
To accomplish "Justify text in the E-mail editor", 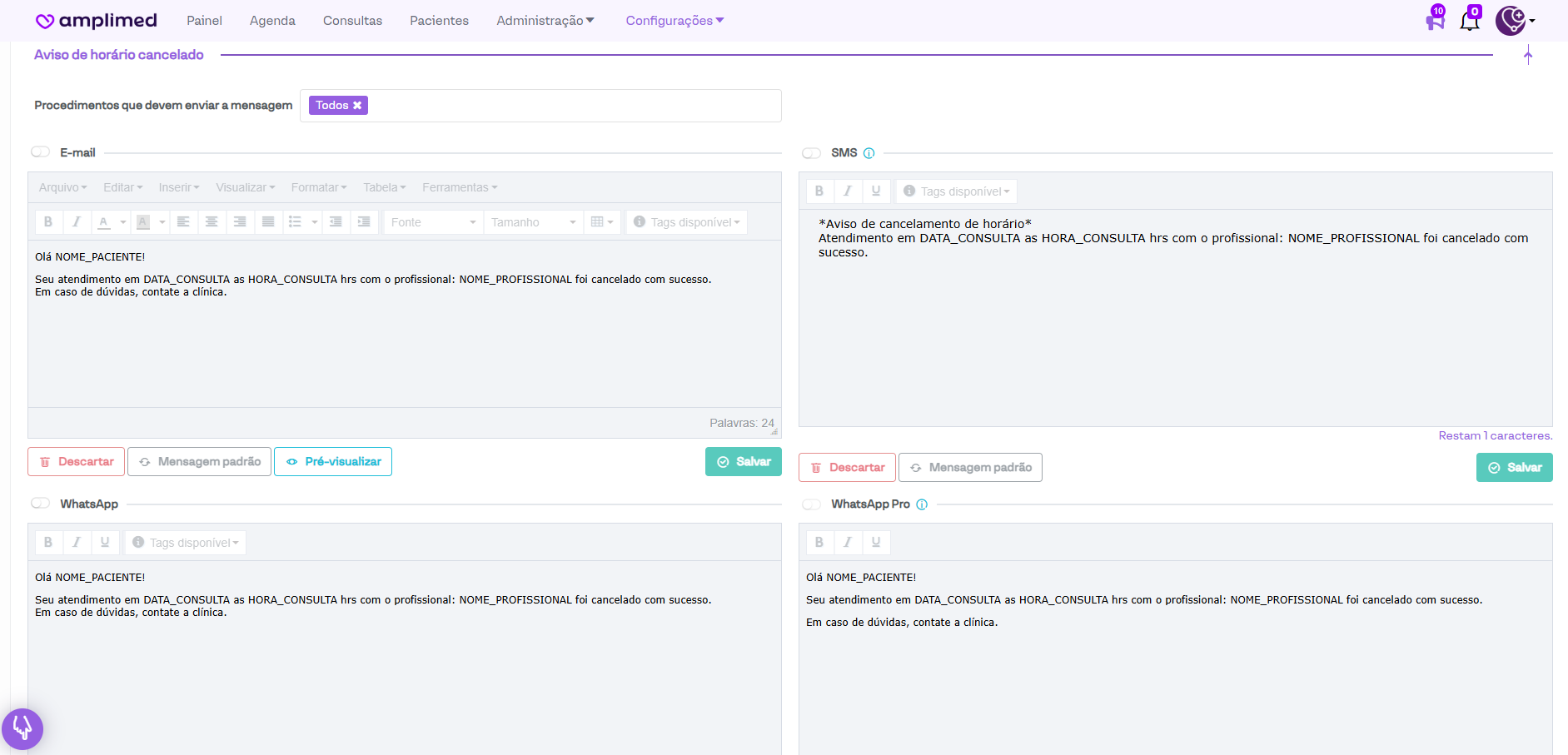I will (x=268, y=222).
